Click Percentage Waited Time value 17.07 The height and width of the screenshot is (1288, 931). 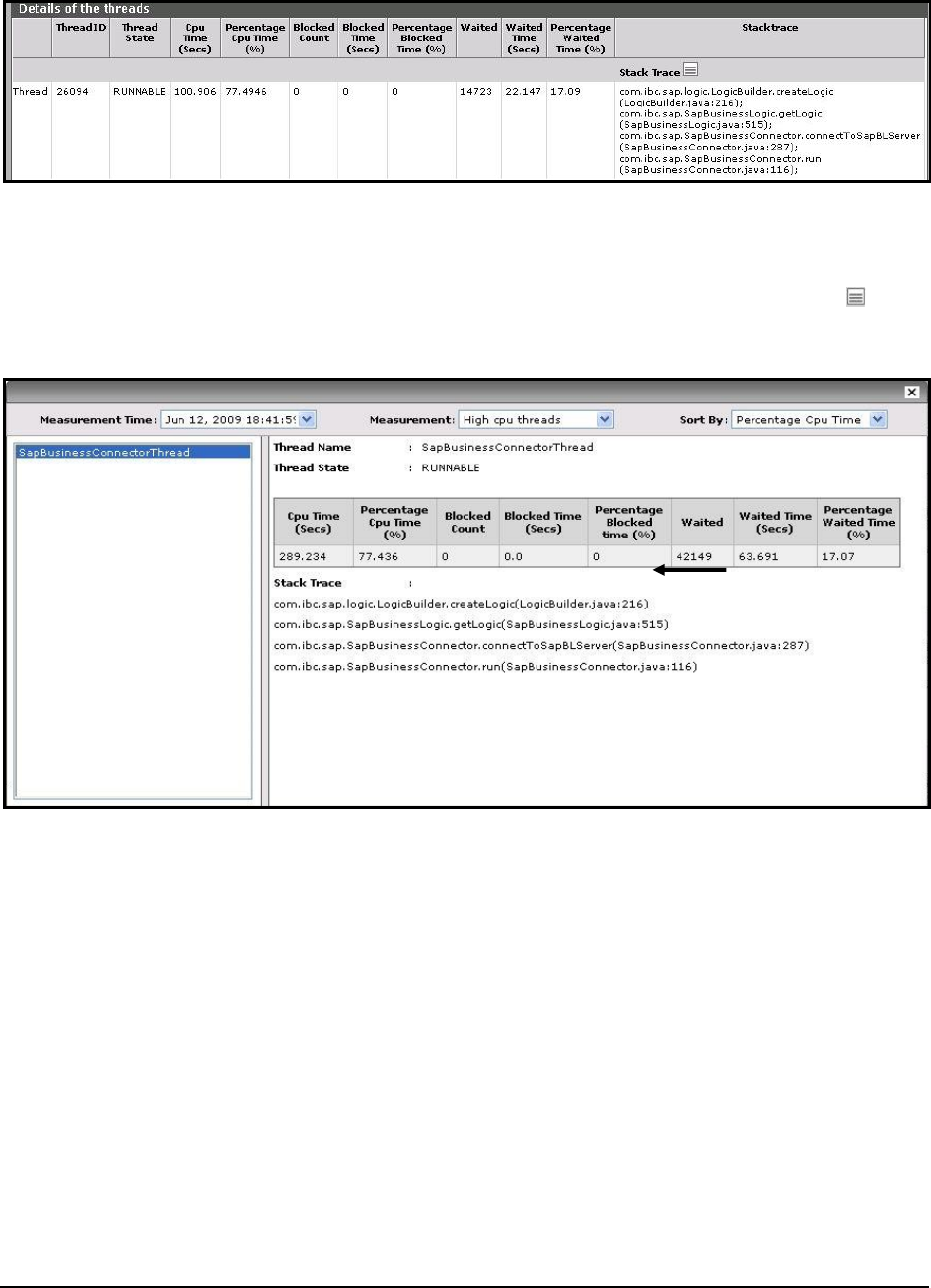pyautogui.click(x=836, y=557)
